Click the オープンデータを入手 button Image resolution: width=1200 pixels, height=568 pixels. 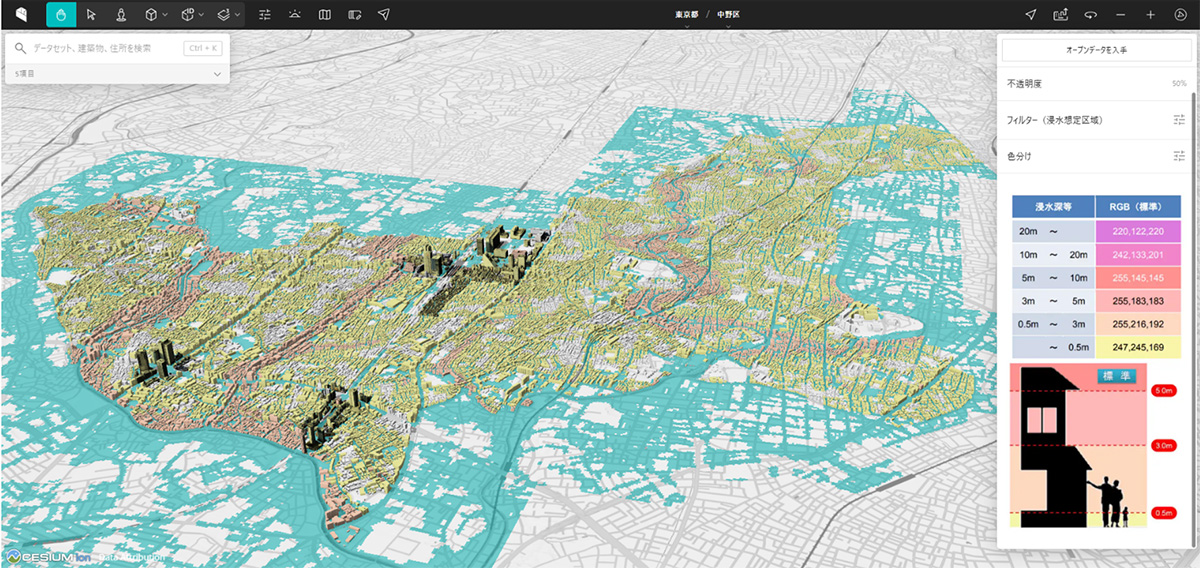pyautogui.click(x=1096, y=50)
